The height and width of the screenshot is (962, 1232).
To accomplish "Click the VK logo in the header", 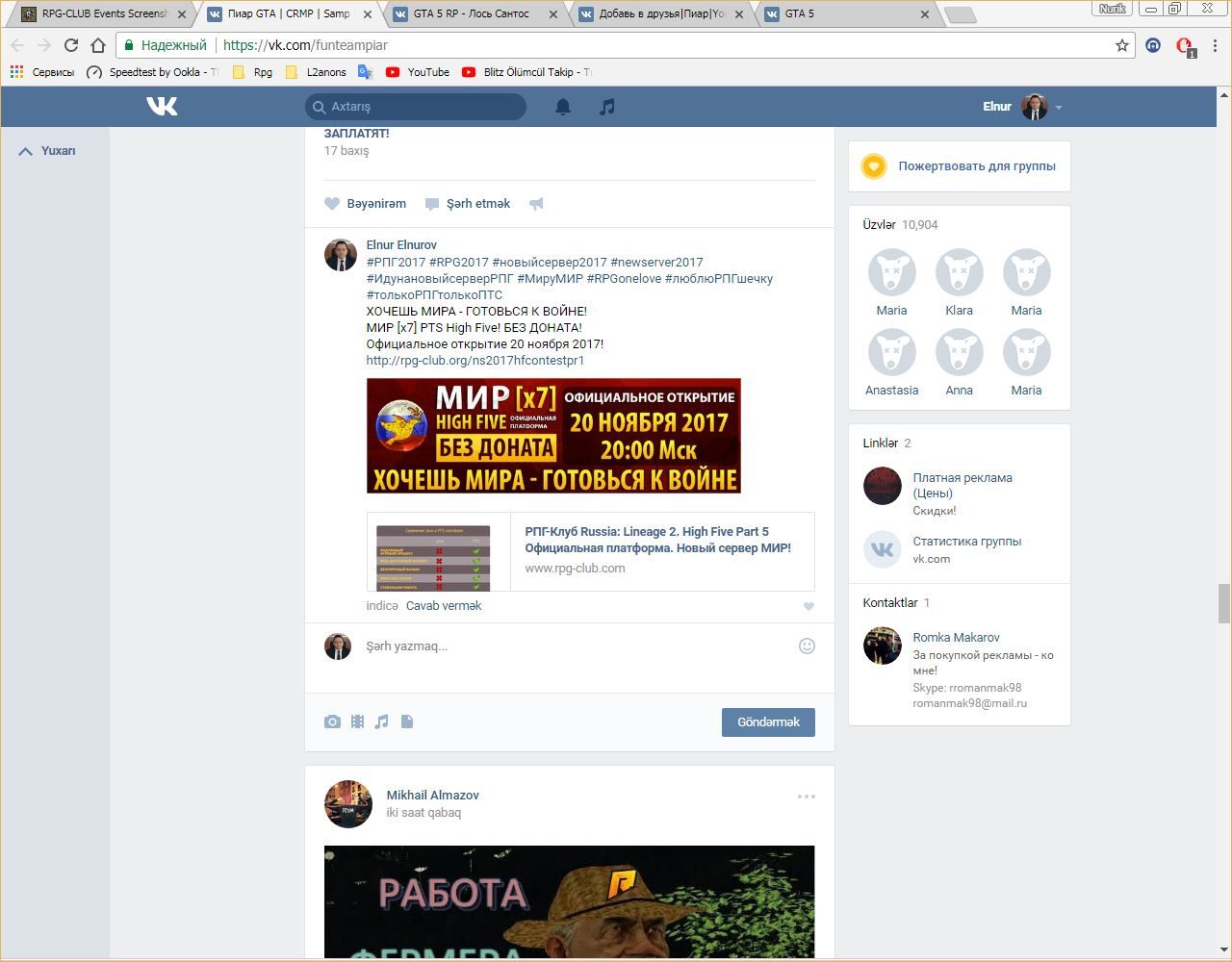I will [162, 106].
